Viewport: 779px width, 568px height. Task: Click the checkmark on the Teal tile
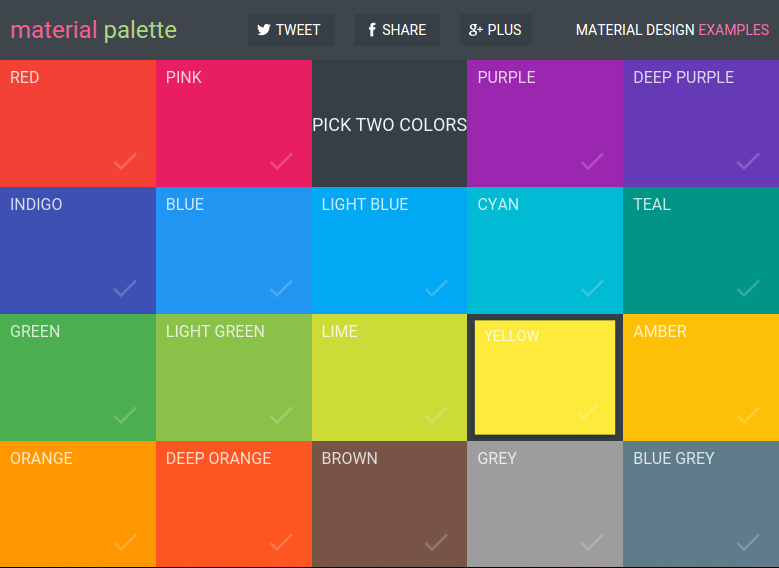(748, 288)
